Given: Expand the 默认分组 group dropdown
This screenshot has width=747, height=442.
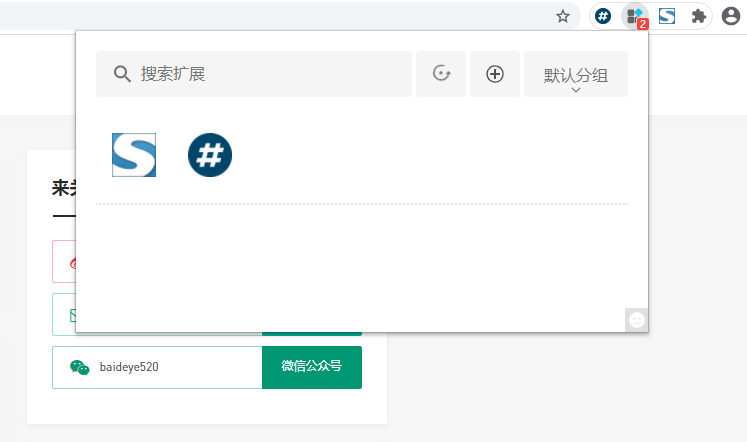Looking at the screenshot, I should click(x=576, y=74).
